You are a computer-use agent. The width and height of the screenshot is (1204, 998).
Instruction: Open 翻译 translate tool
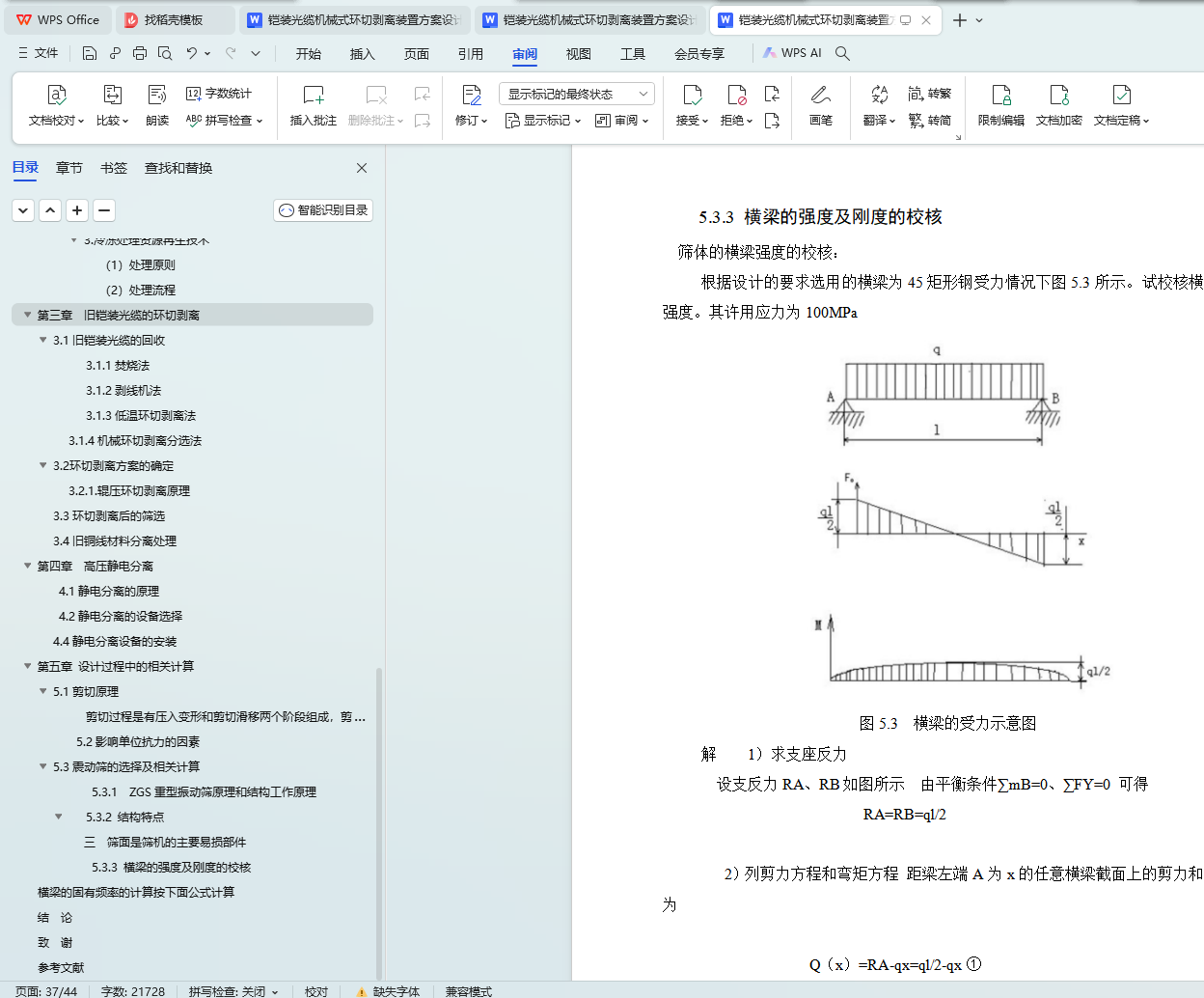click(x=879, y=106)
